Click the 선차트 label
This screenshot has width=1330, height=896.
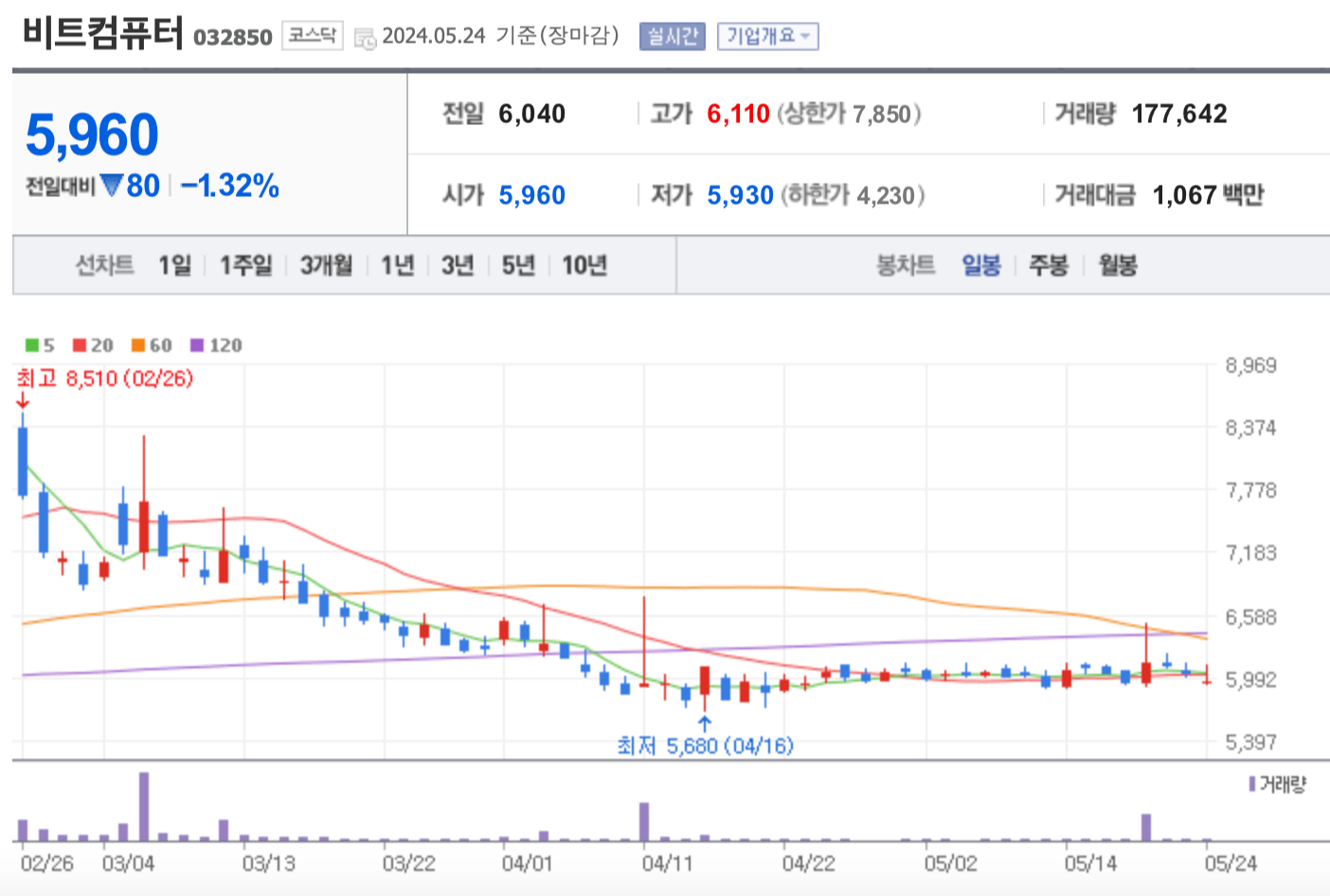pos(104,265)
